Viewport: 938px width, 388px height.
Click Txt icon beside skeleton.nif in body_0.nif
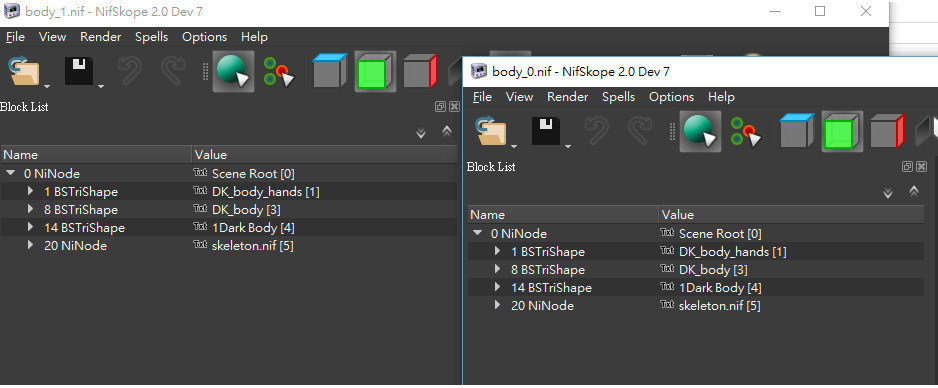coord(667,305)
